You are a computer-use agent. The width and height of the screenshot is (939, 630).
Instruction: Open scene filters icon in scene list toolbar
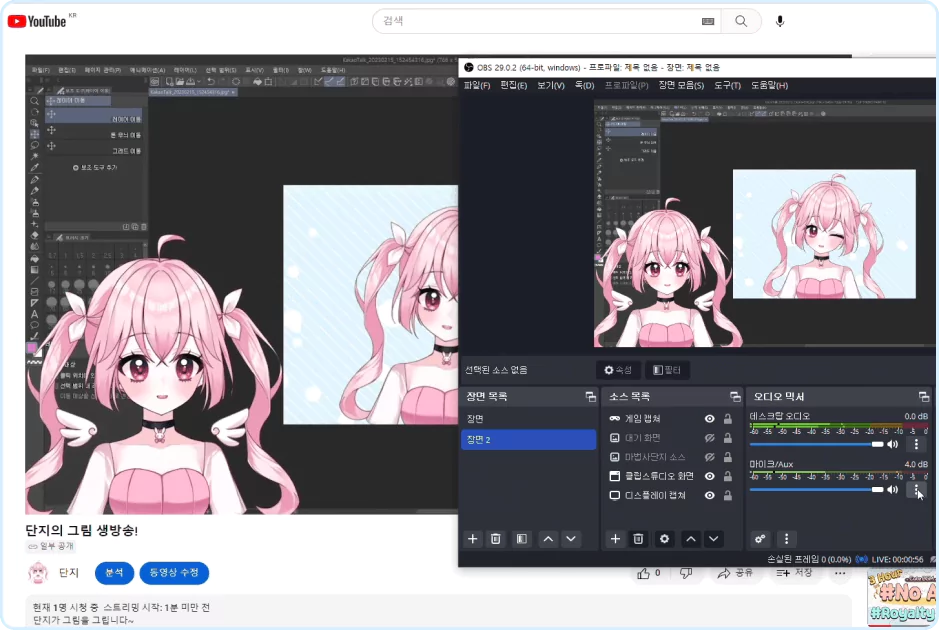pos(522,539)
